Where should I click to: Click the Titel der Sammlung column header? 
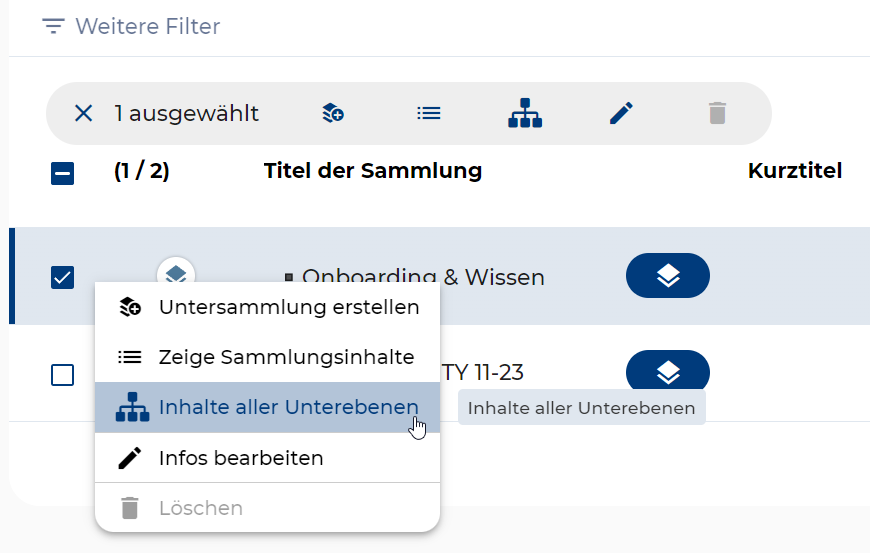click(372, 171)
